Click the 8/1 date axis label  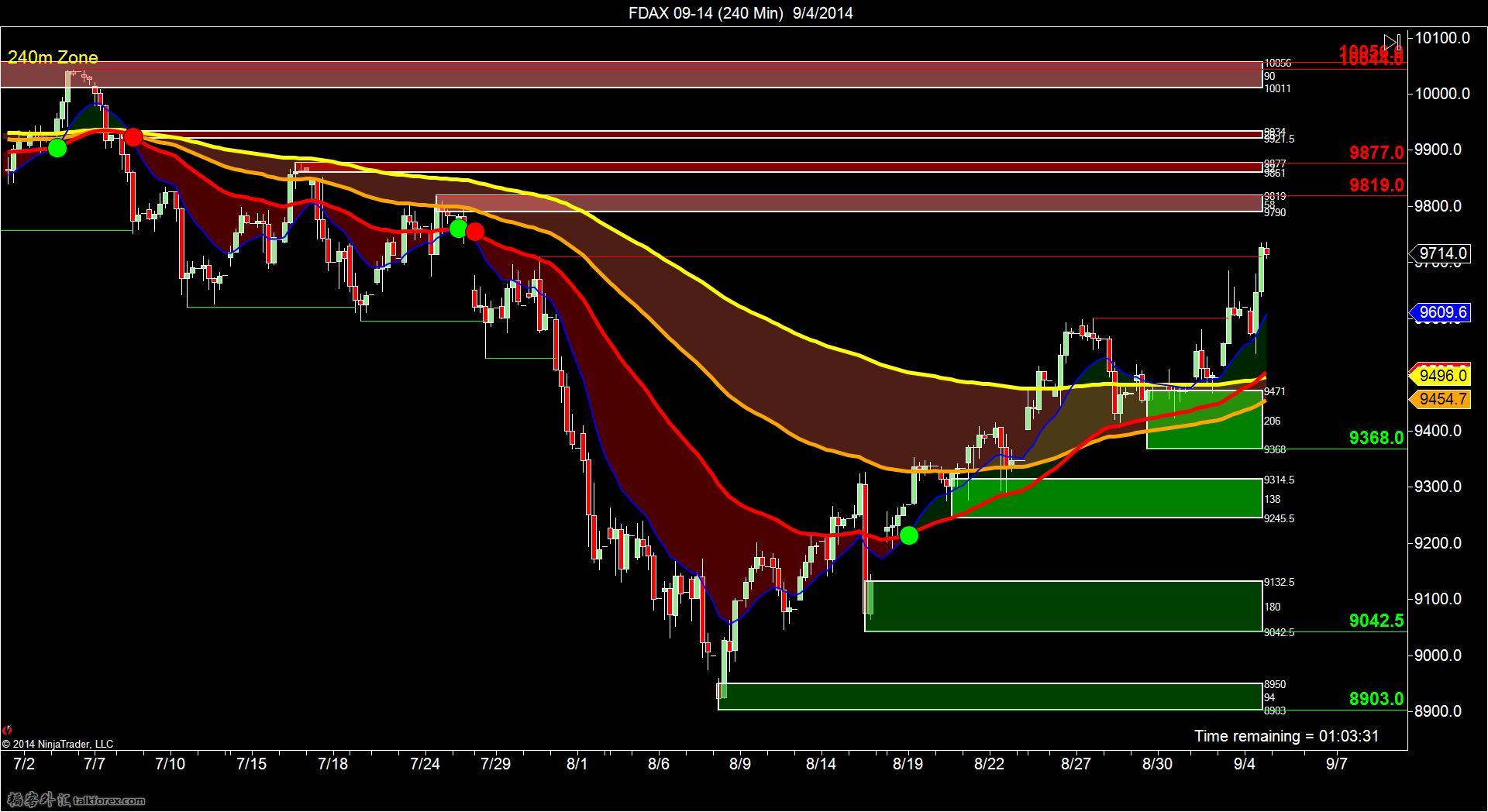click(577, 764)
